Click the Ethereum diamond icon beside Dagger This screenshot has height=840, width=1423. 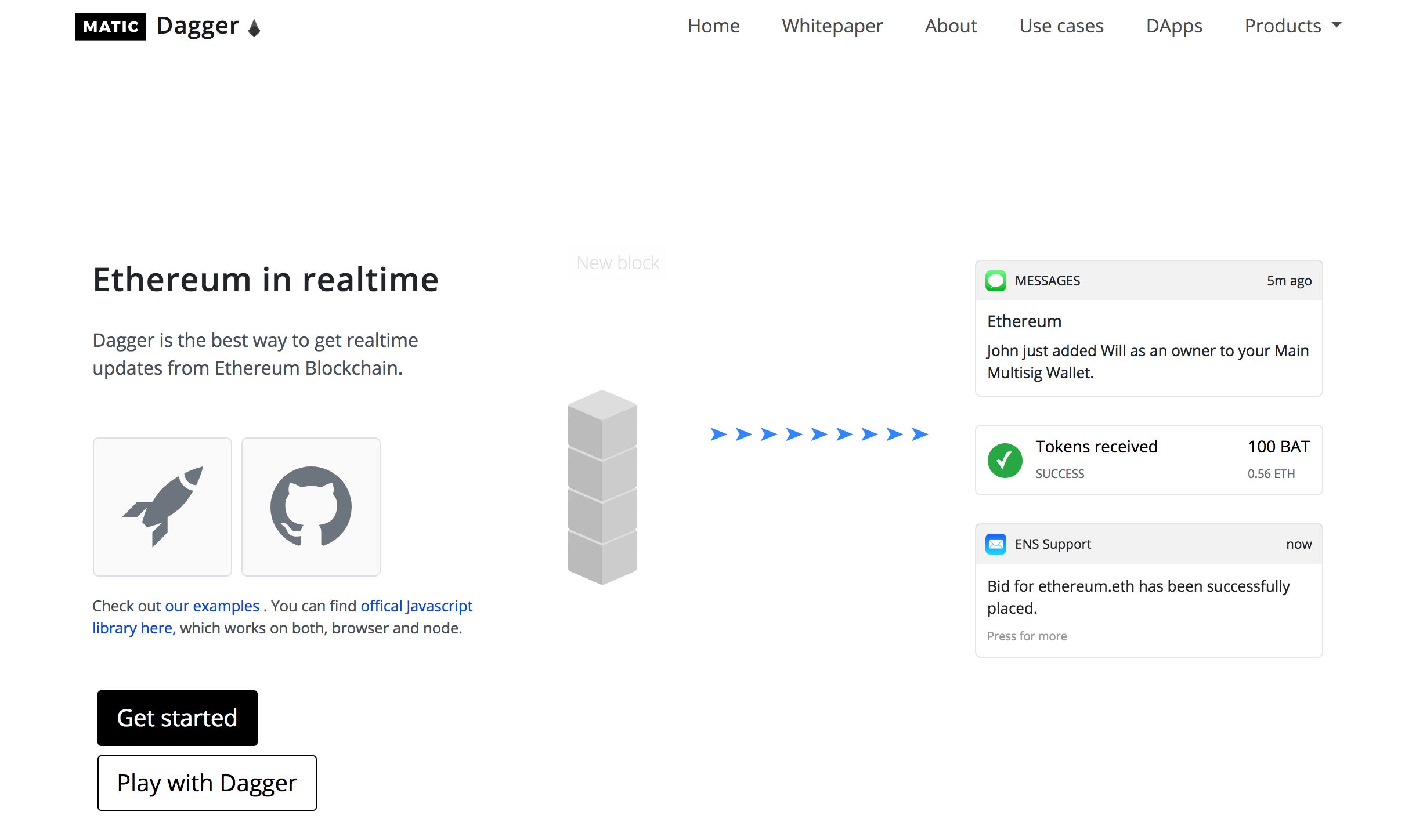click(254, 28)
